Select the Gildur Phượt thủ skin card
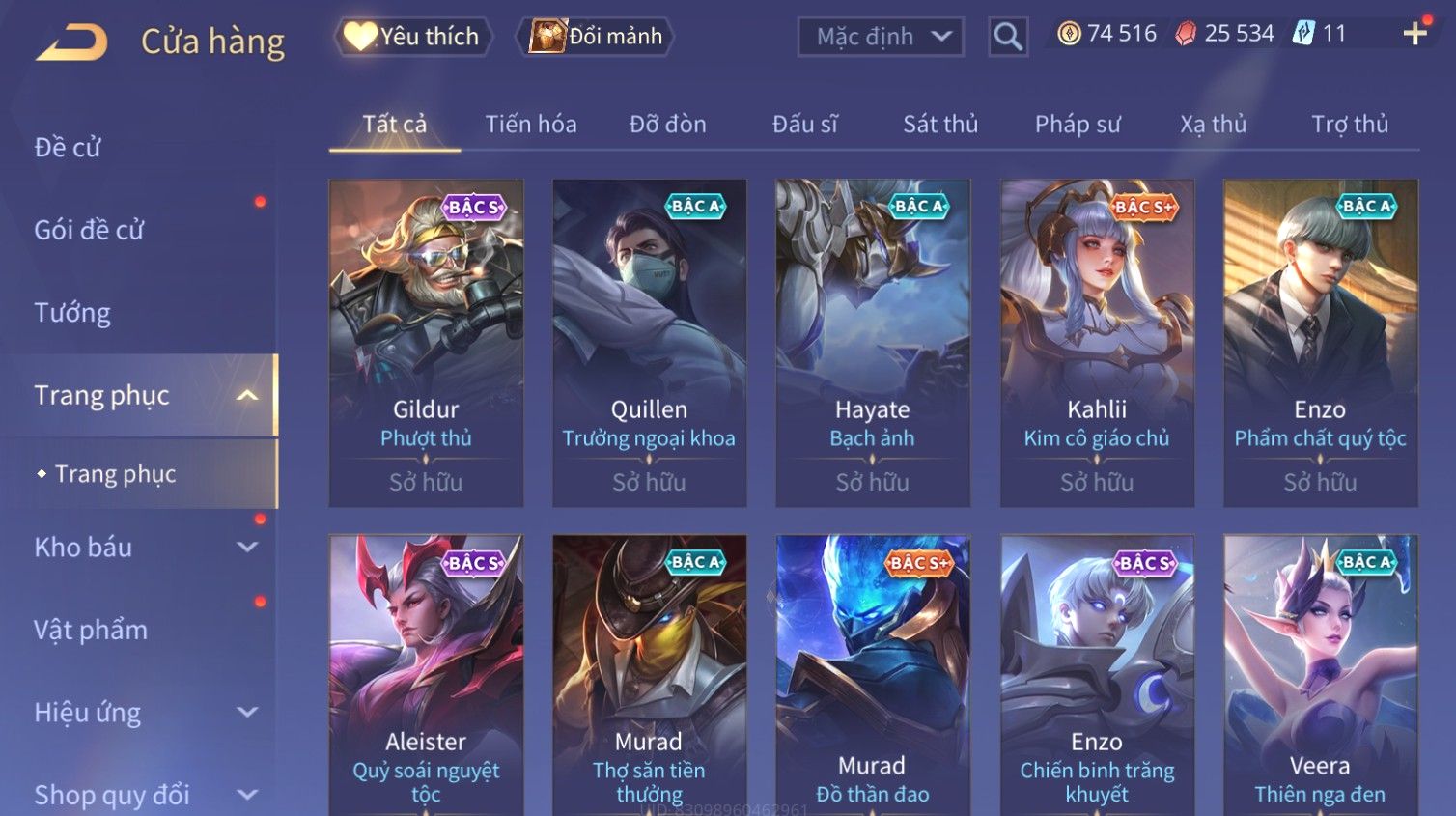The image size is (1456, 816). click(426, 343)
